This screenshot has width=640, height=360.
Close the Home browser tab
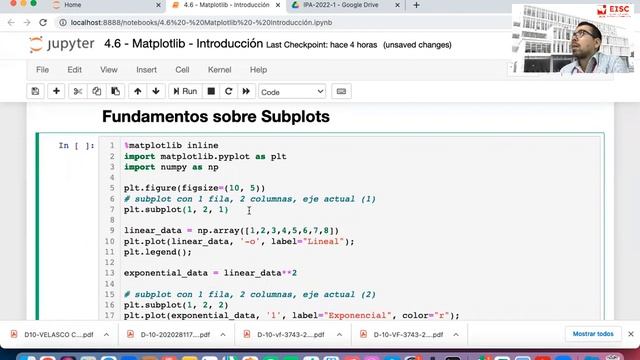point(158,5)
